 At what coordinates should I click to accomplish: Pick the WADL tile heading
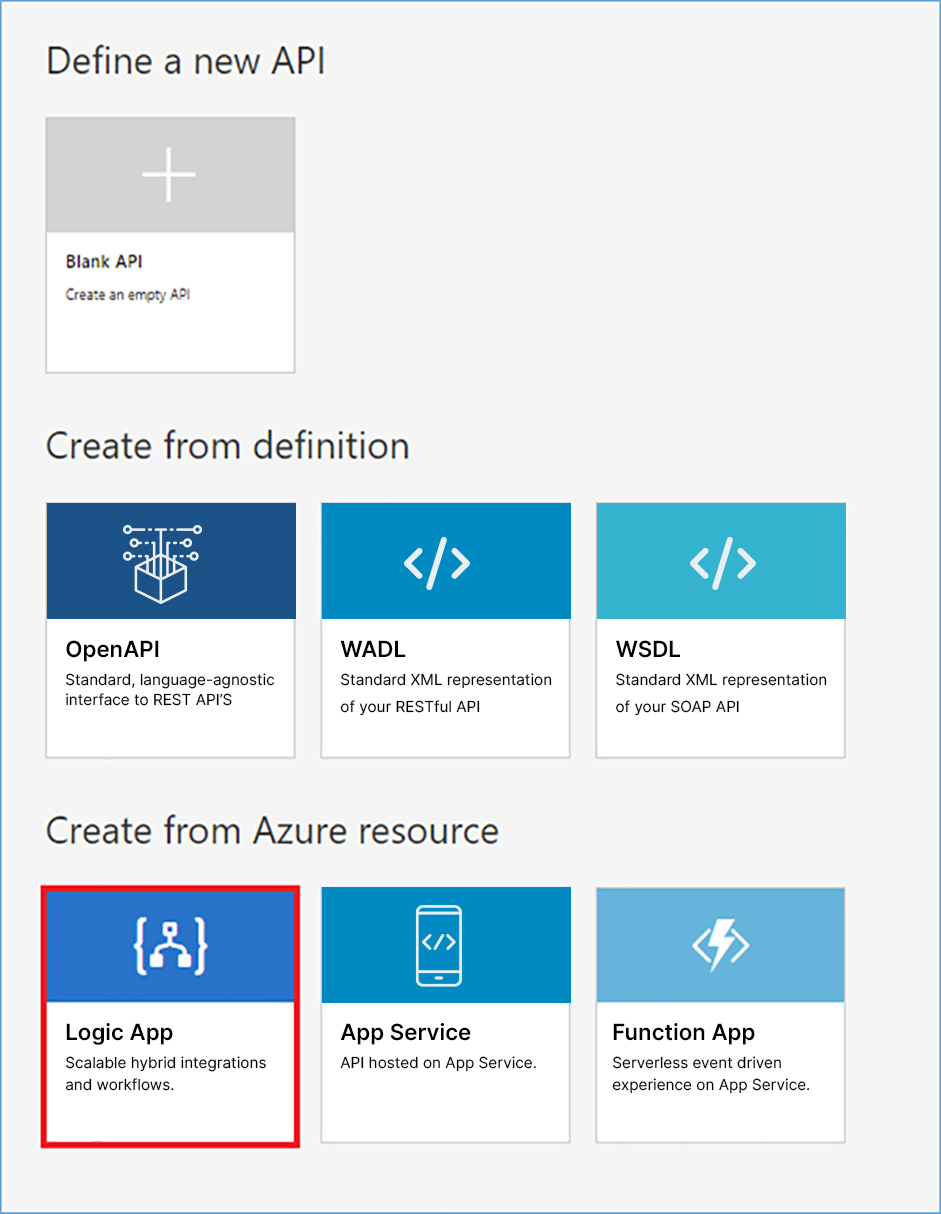pos(373,649)
